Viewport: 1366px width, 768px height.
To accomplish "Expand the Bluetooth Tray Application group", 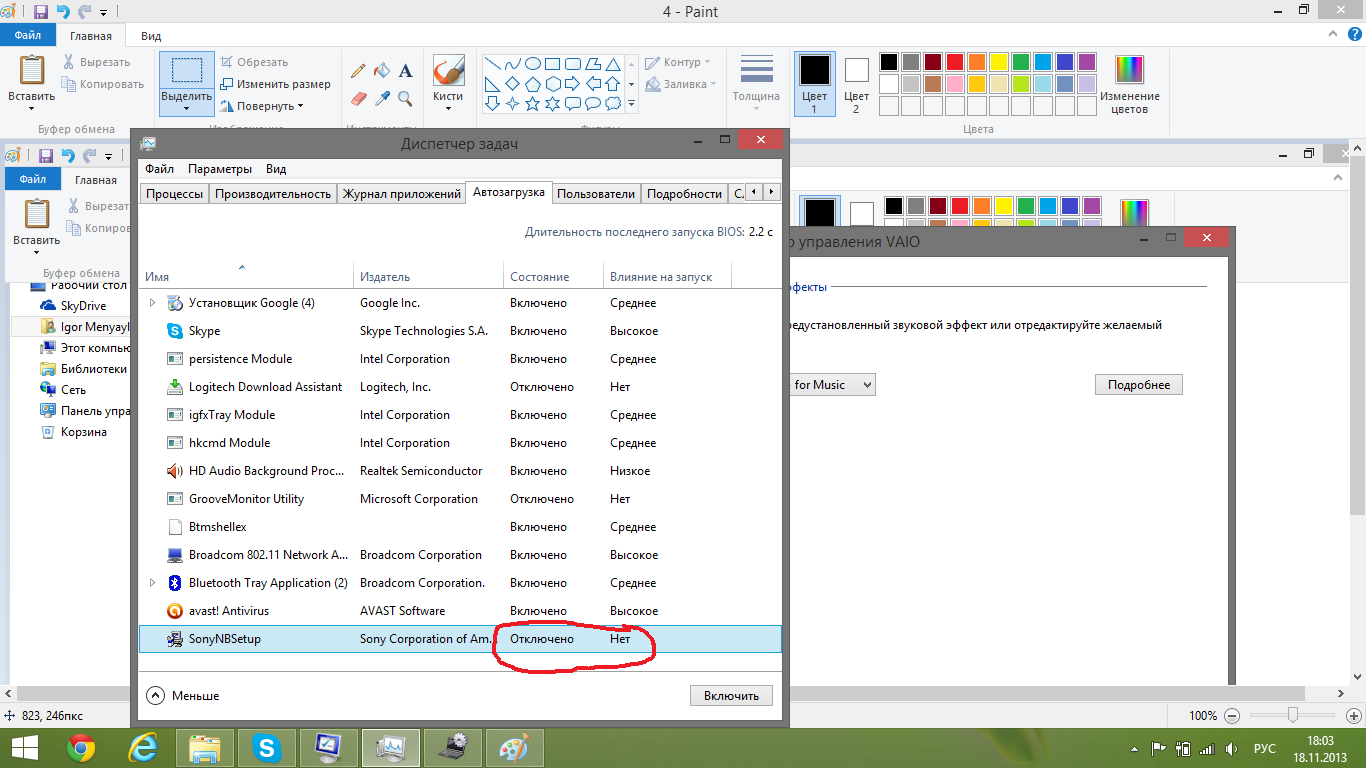I will (153, 583).
